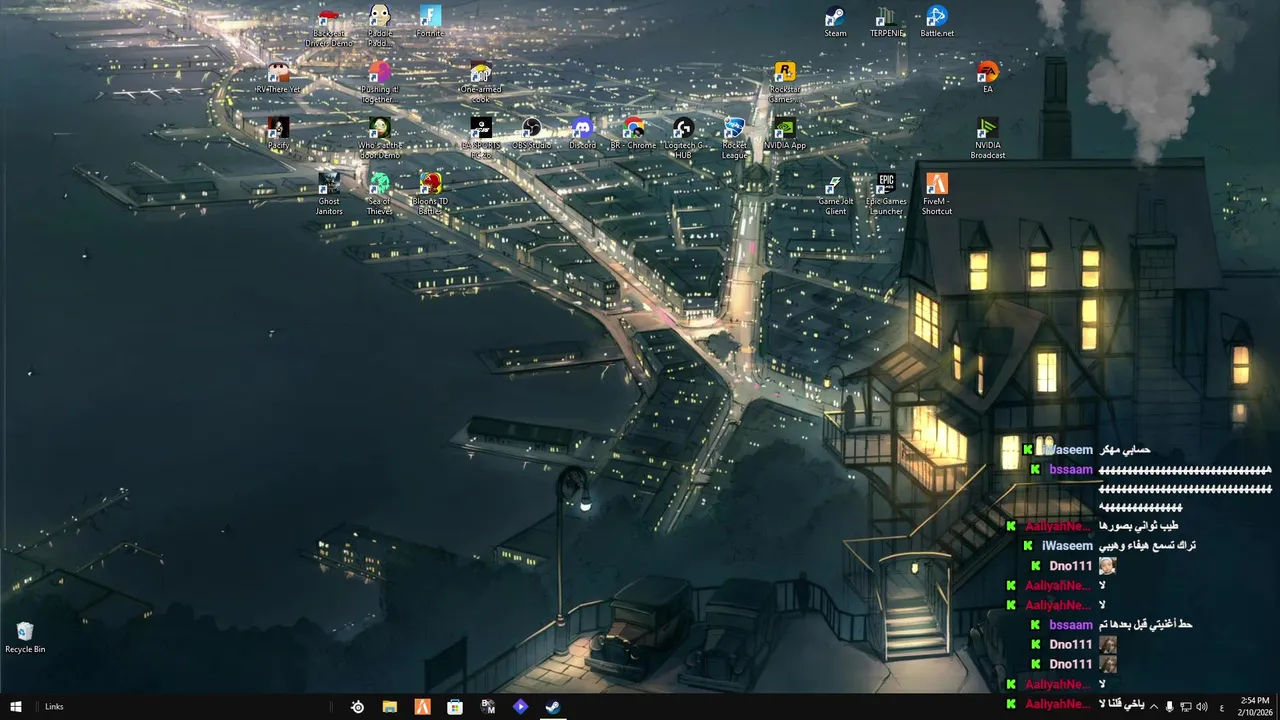
Task: Launch the Bloons TD Battles icon
Action: 431,194
